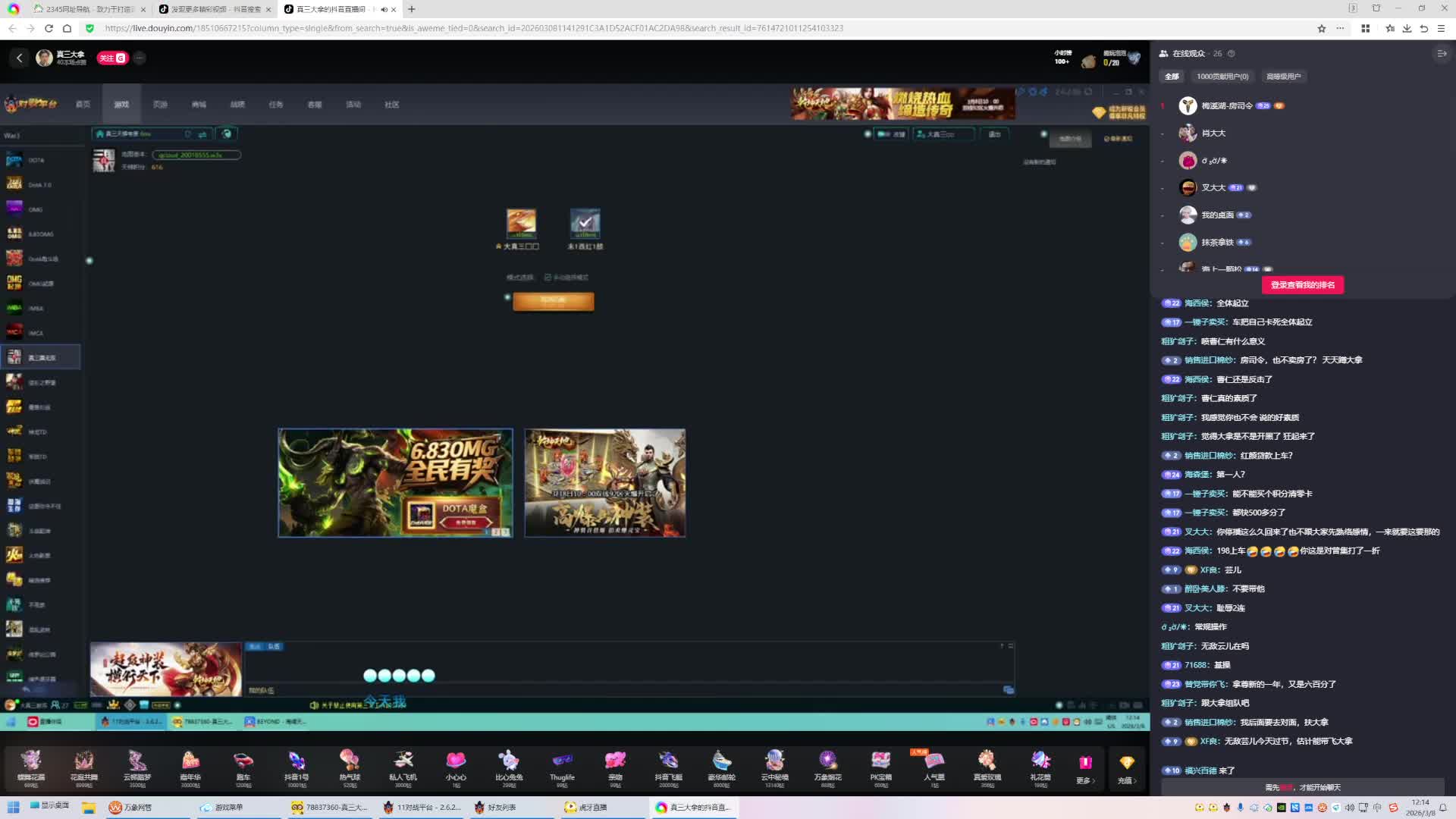
Task: Select the Thuglife glasses gift
Action: point(562,762)
